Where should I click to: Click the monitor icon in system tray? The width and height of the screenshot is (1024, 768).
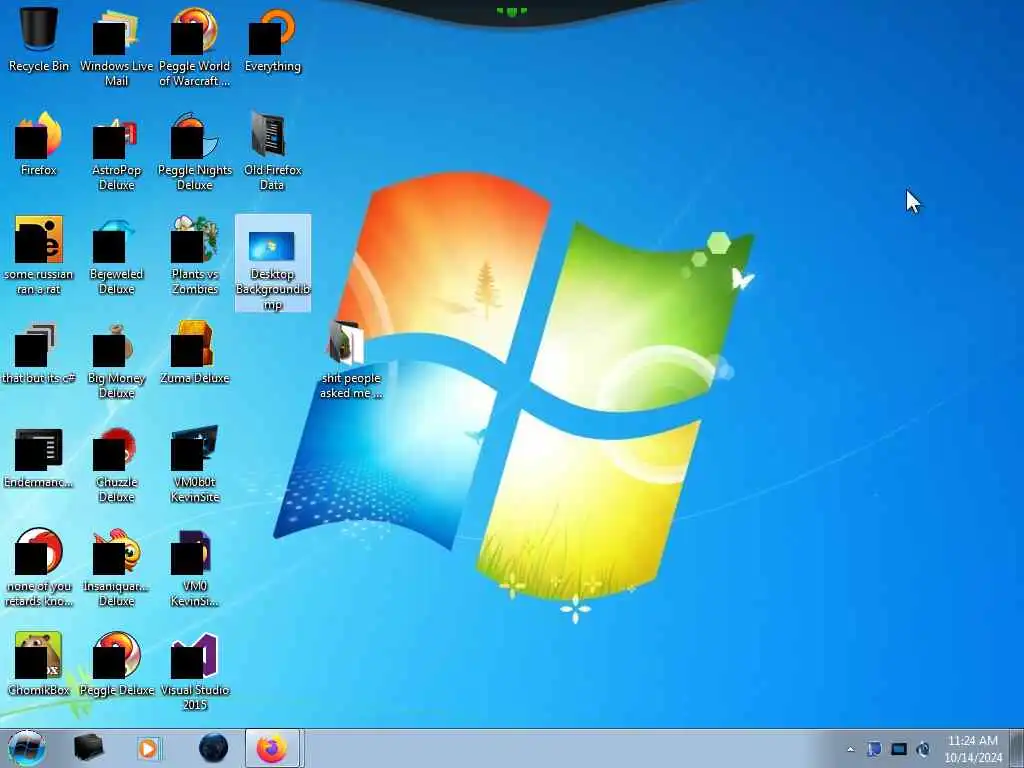coord(899,749)
